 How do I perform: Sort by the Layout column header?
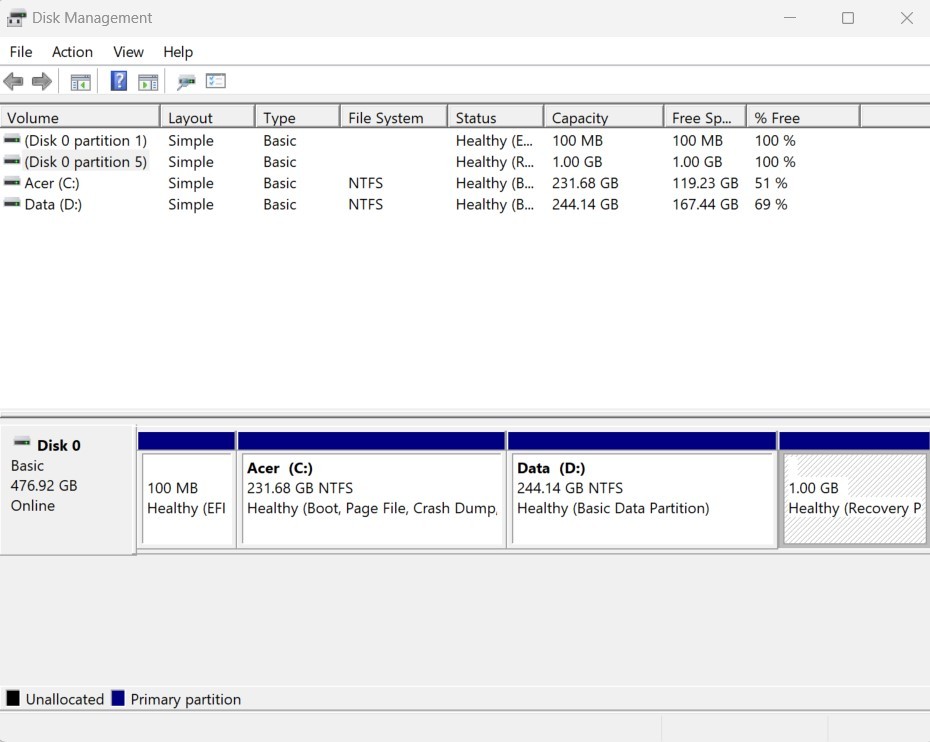[208, 117]
